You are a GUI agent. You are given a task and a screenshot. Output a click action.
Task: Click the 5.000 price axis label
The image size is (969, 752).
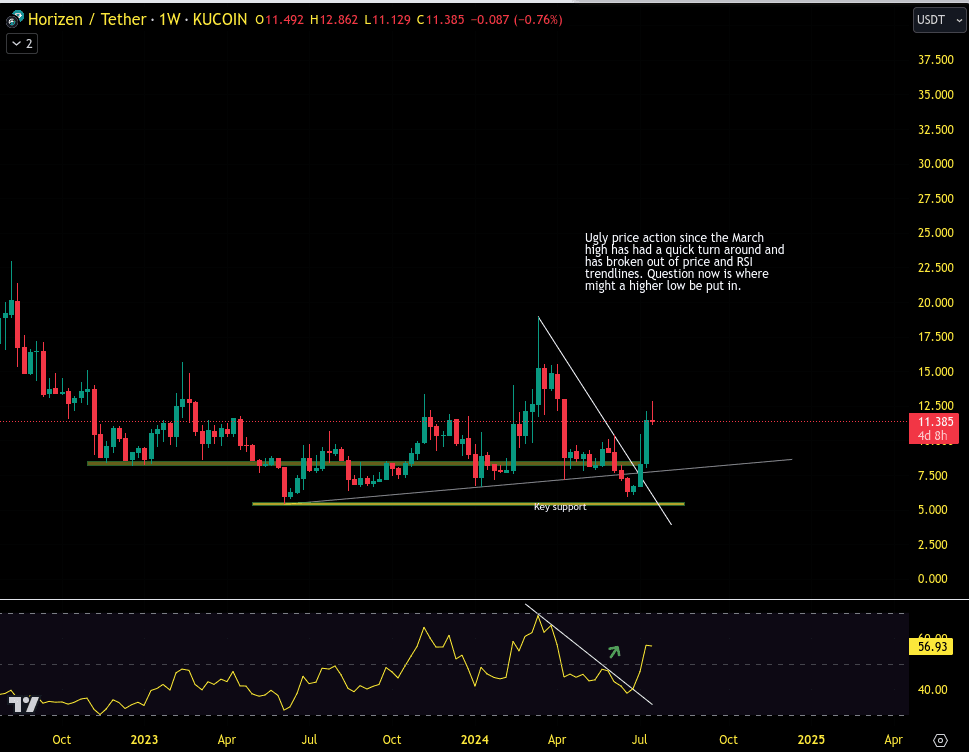tap(933, 510)
